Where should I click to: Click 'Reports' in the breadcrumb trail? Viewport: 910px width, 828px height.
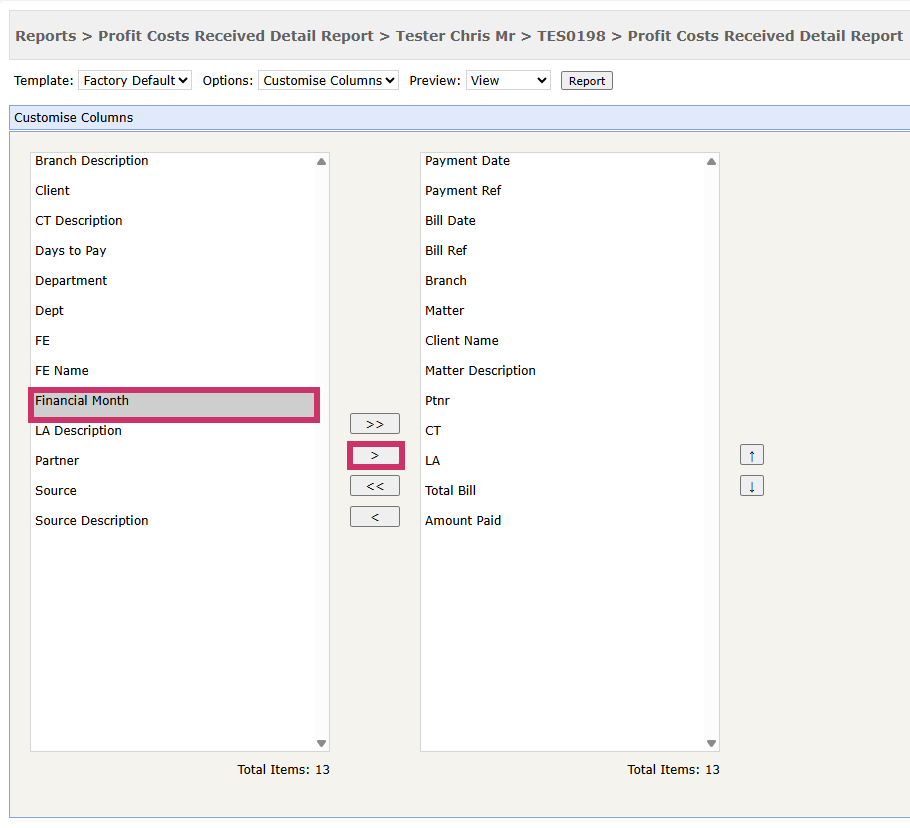pos(46,36)
